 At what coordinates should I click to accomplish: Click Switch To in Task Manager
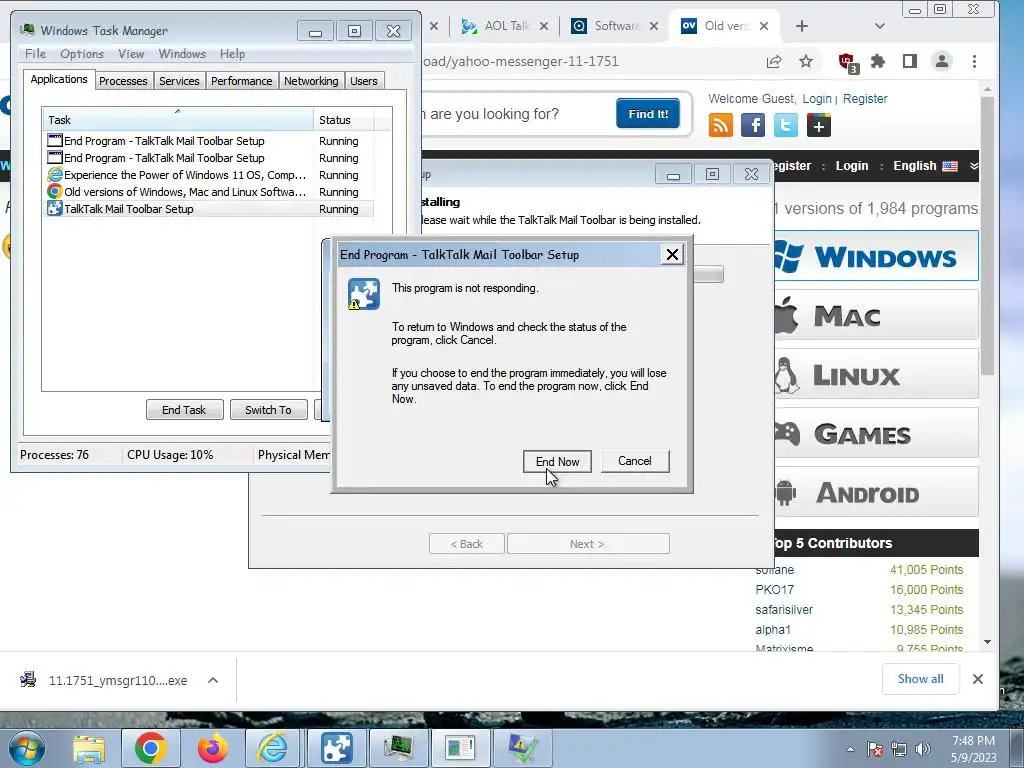(268, 410)
